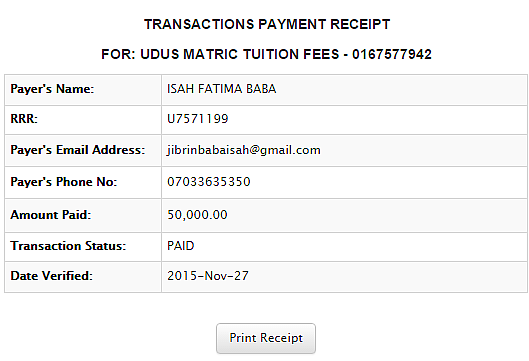
Task: Click the Date Verified label
Action: point(51,276)
